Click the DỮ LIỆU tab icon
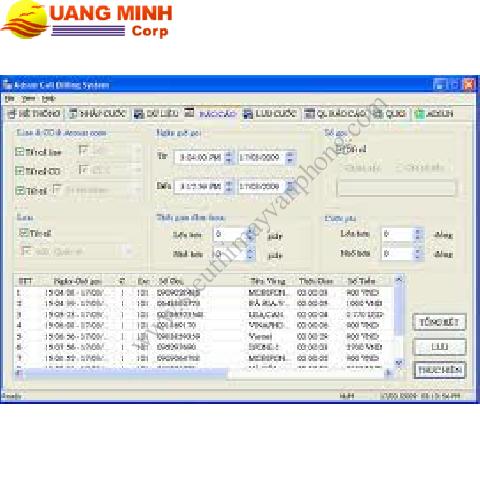This screenshot has height=480, width=480. 139,114
